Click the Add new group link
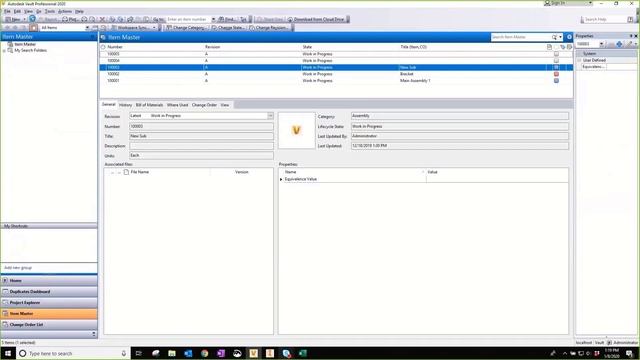This screenshot has height=360, width=640. tap(18, 268)
